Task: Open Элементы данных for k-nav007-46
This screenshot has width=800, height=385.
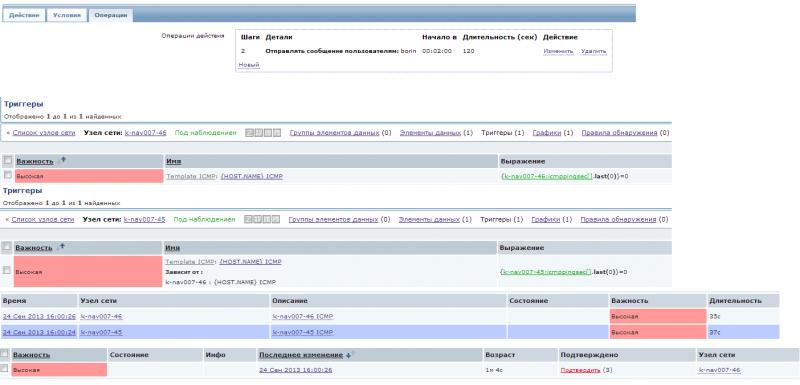Action: (430, 133)
